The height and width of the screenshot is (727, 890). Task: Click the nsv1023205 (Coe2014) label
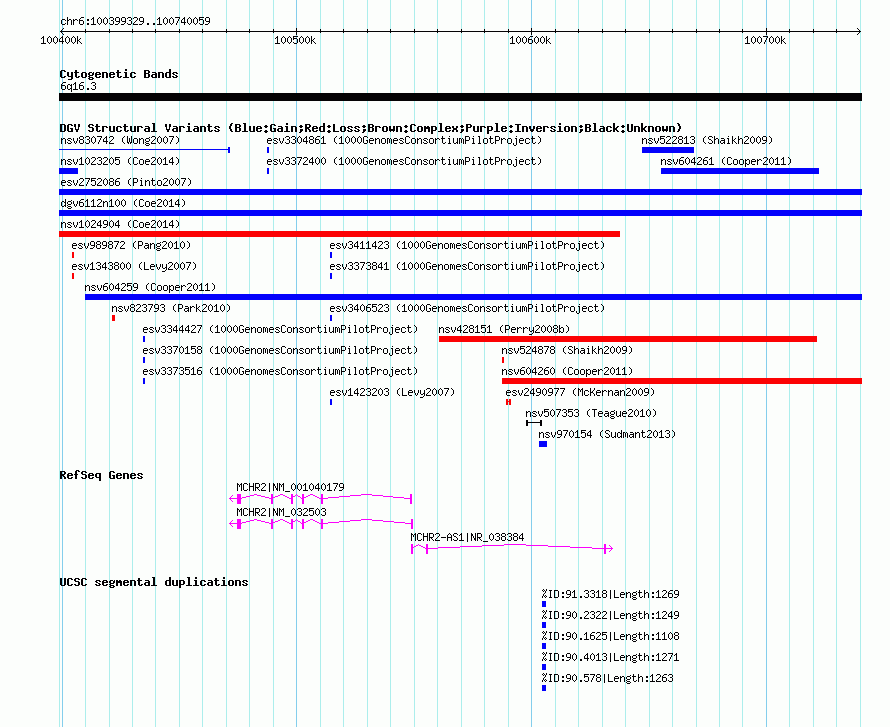tap(120, 161)
